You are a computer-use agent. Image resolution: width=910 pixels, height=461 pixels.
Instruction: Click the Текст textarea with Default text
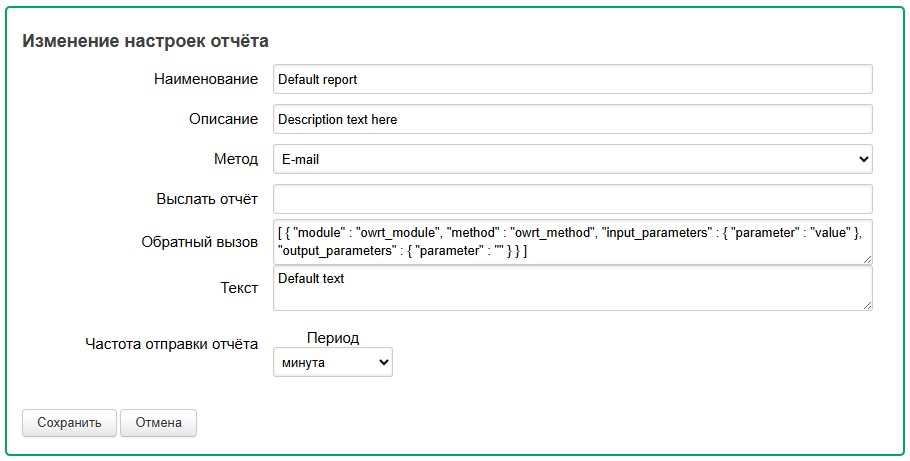572,288
